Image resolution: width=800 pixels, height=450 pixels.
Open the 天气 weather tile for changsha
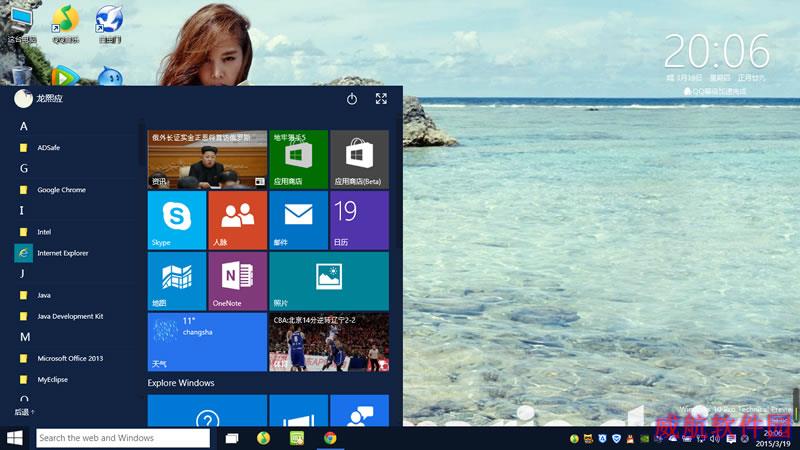(207, 342)
